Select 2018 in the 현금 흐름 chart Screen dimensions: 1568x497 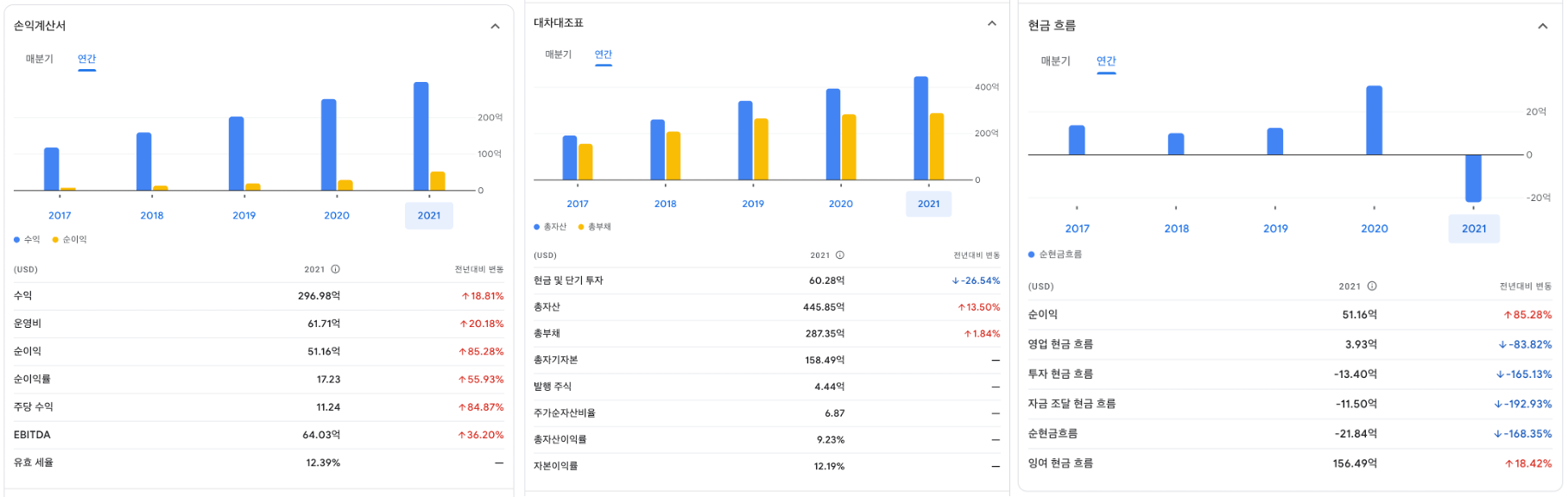[x=1177, y=229]
